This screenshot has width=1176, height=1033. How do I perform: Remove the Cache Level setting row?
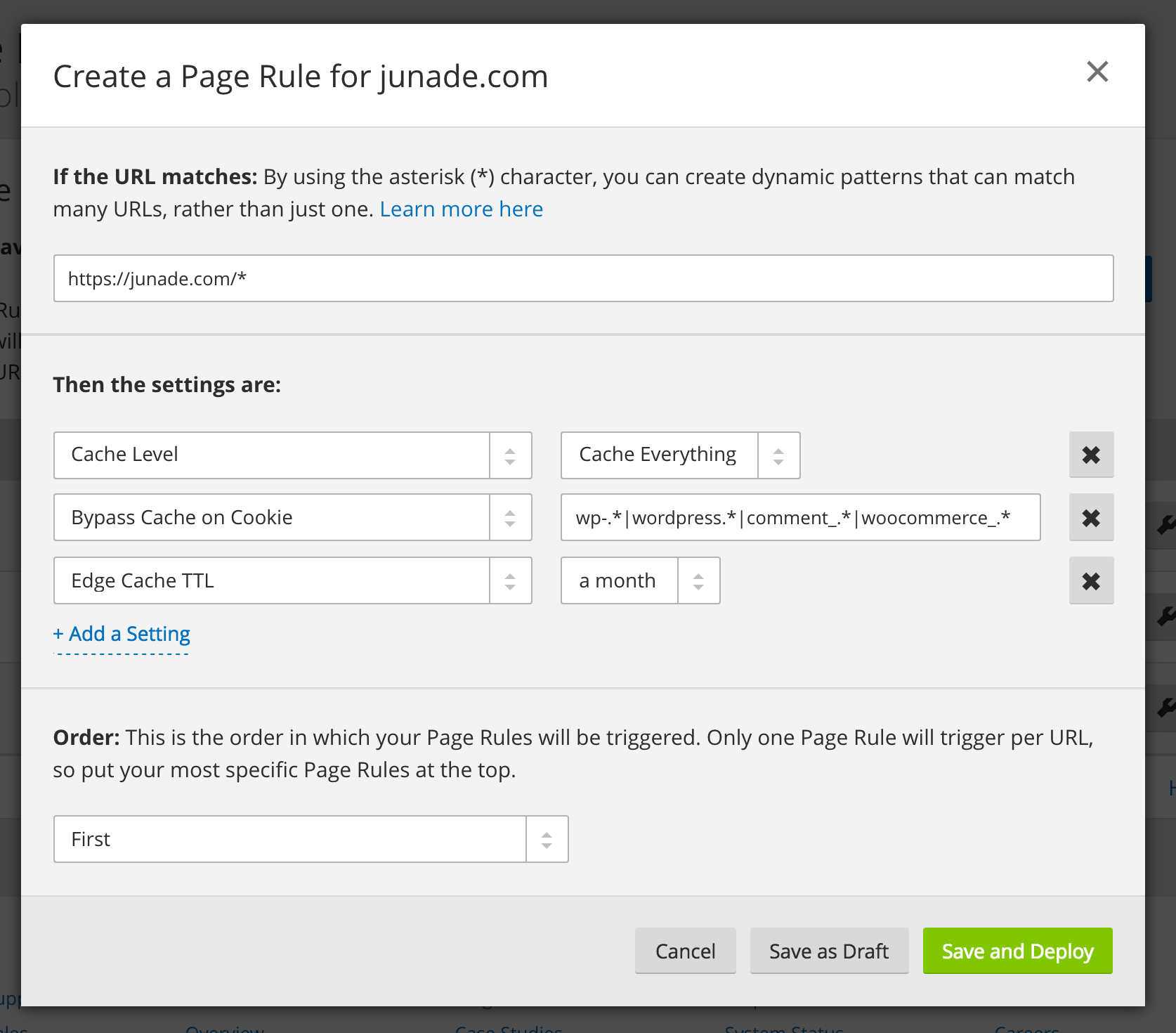[1091, 455]
